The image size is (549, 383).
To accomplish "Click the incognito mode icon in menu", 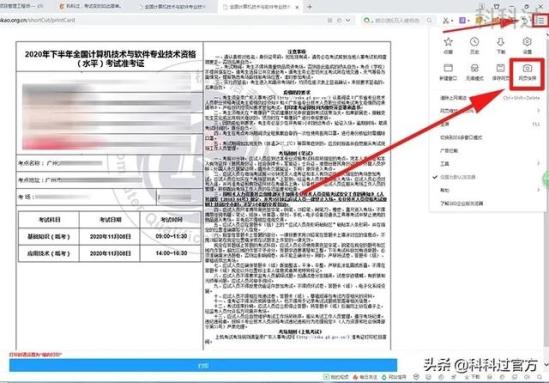I will point(474,68).
